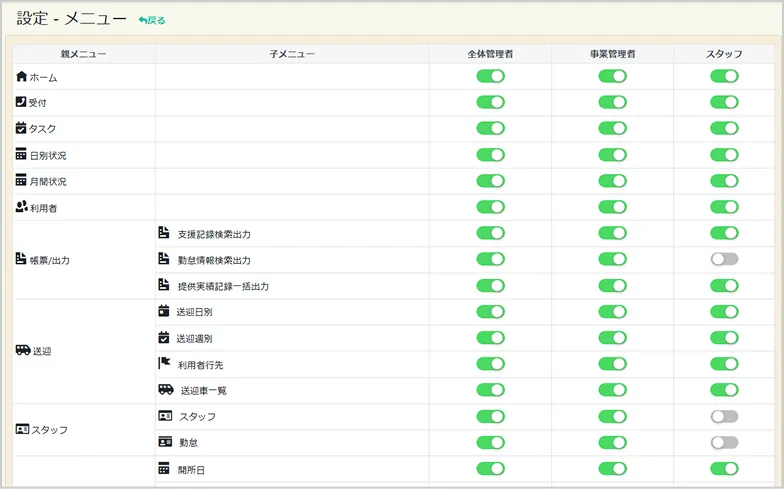Click the 勤怠 ID card icon

coord(165,442)
